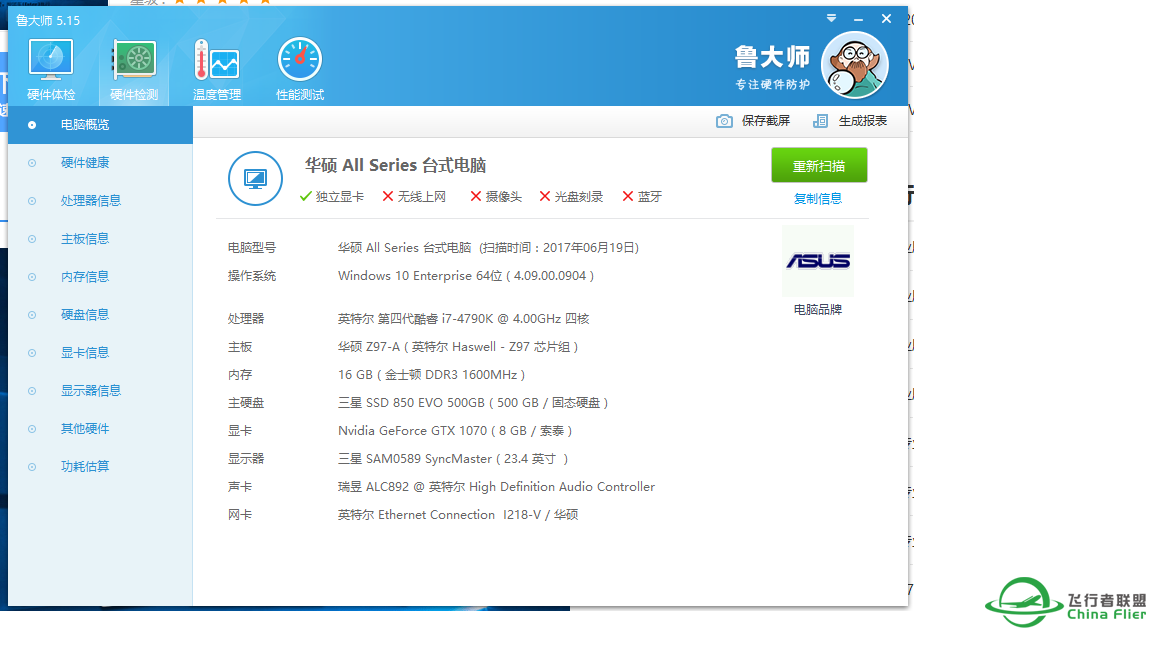Click the 瑞昱 ALC892 sound card value
Viewport: 1152px width, 648px height.
(497, 486)
